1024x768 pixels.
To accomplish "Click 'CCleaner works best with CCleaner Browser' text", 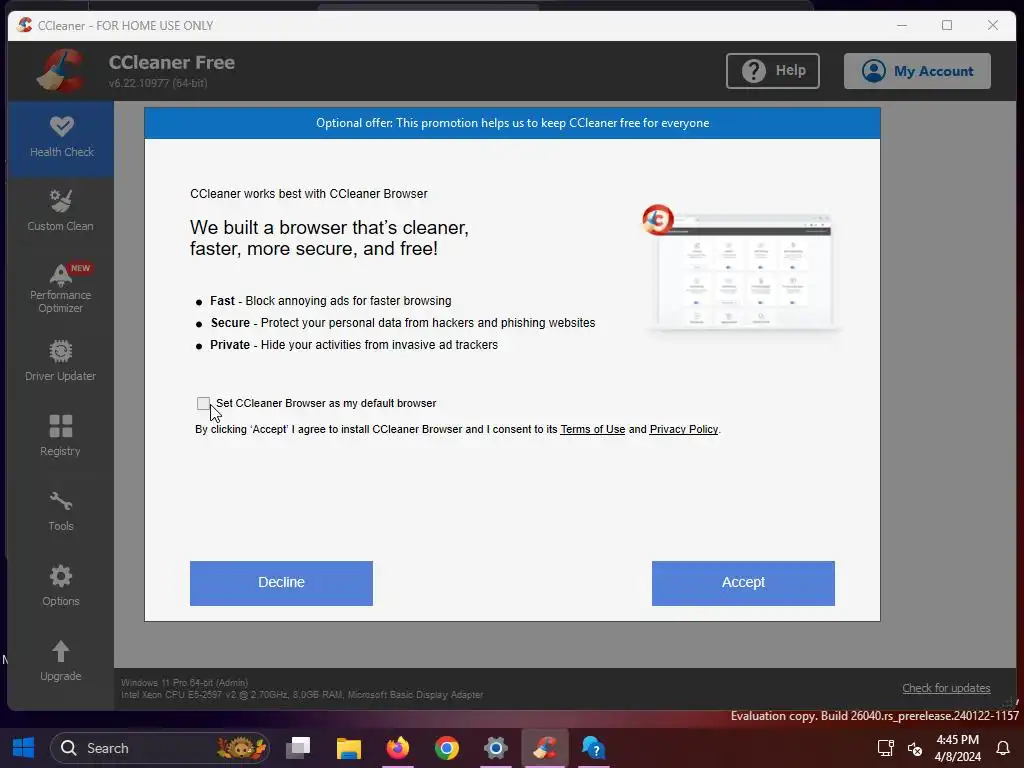I will 309,194.
